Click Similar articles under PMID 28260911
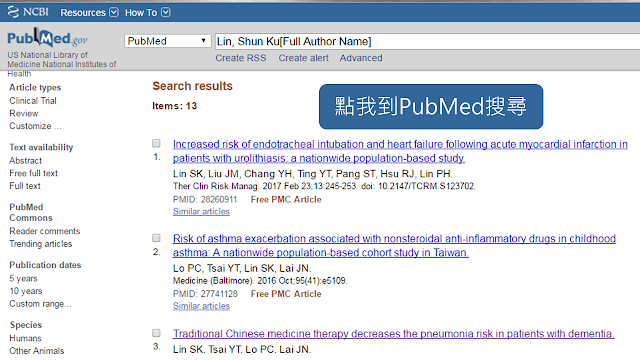 pyautogui.click(x=201, y=211)
